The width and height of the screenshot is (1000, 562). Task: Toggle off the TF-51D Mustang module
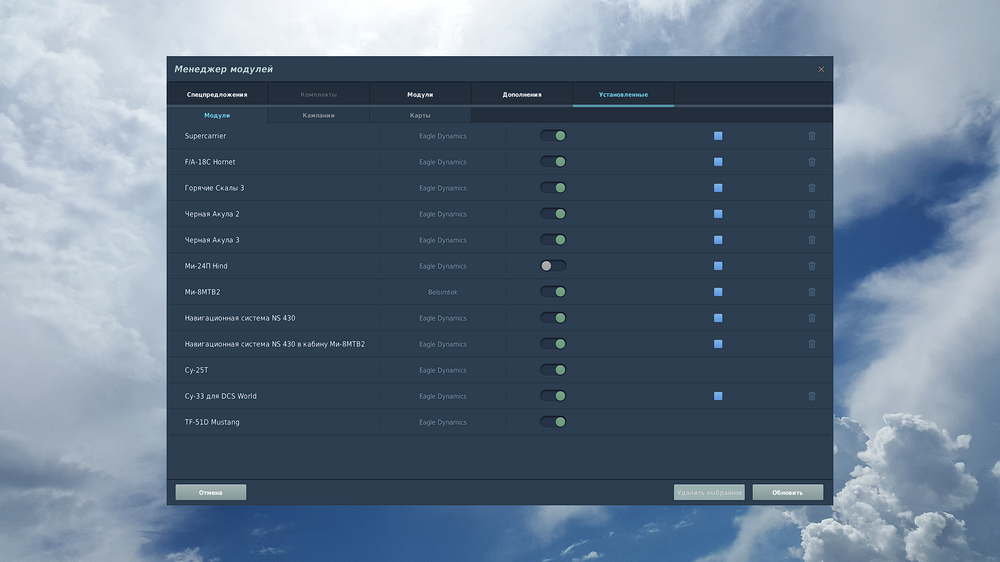pyautogui.click(x=553, y=422)
